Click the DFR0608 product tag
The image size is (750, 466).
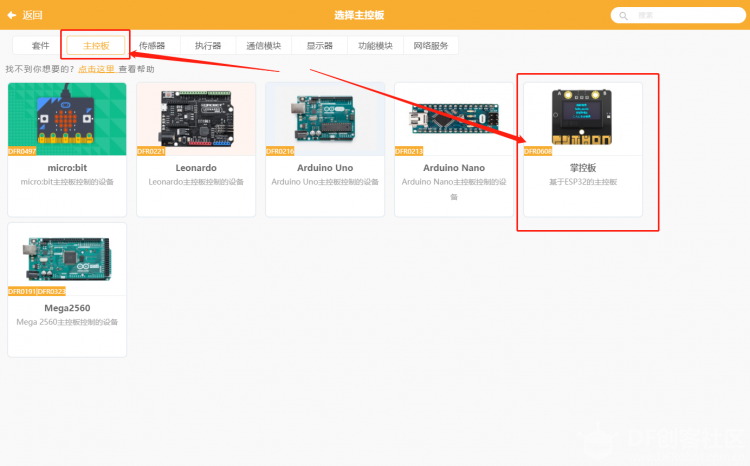click(x=538, y=151)
